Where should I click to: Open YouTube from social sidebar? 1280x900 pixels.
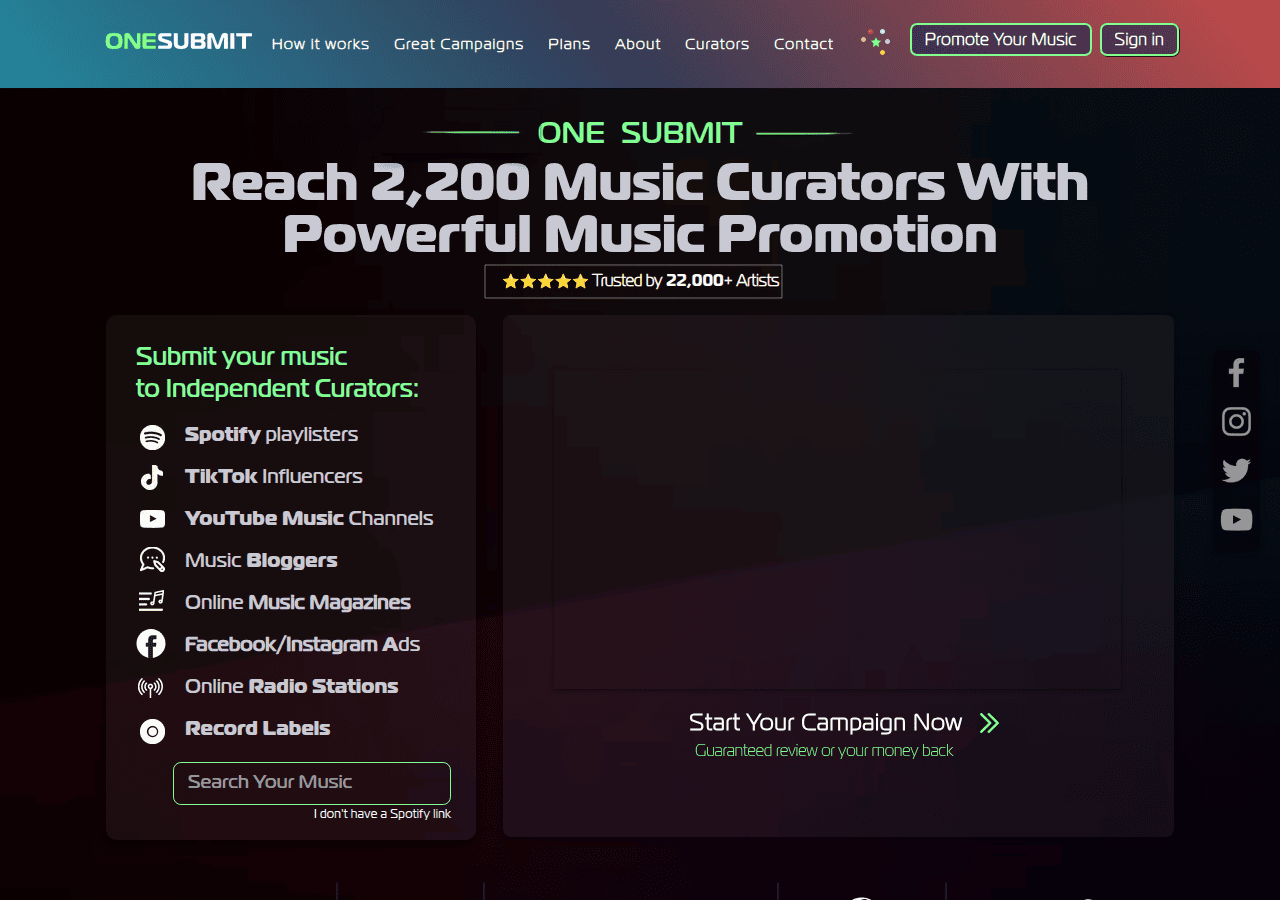click(x=1236, y=519)
